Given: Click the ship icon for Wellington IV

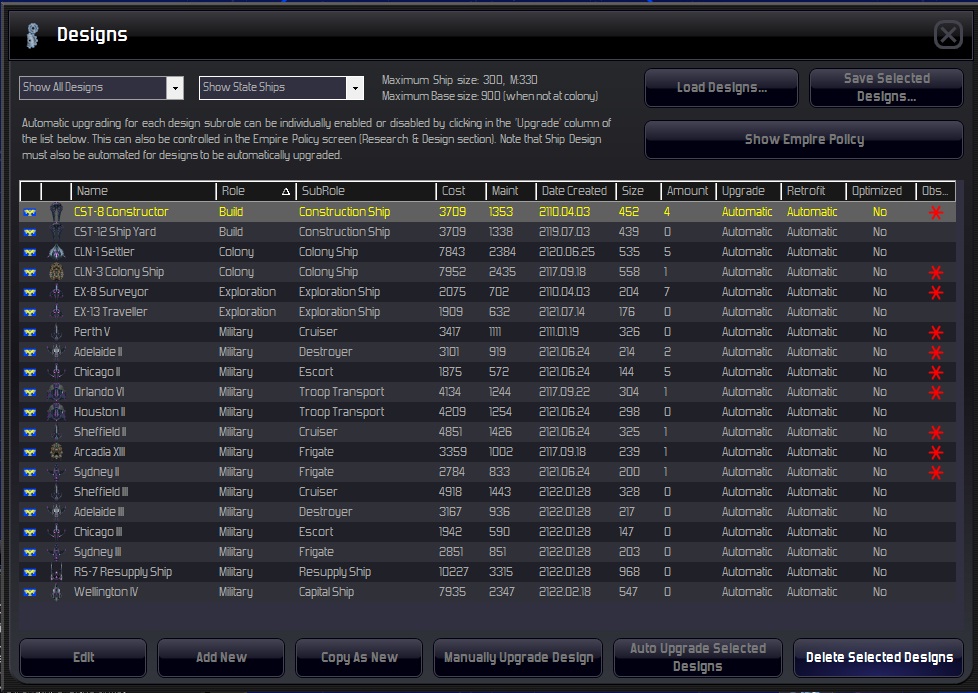Looking at the screenshot, I should 56,592.
